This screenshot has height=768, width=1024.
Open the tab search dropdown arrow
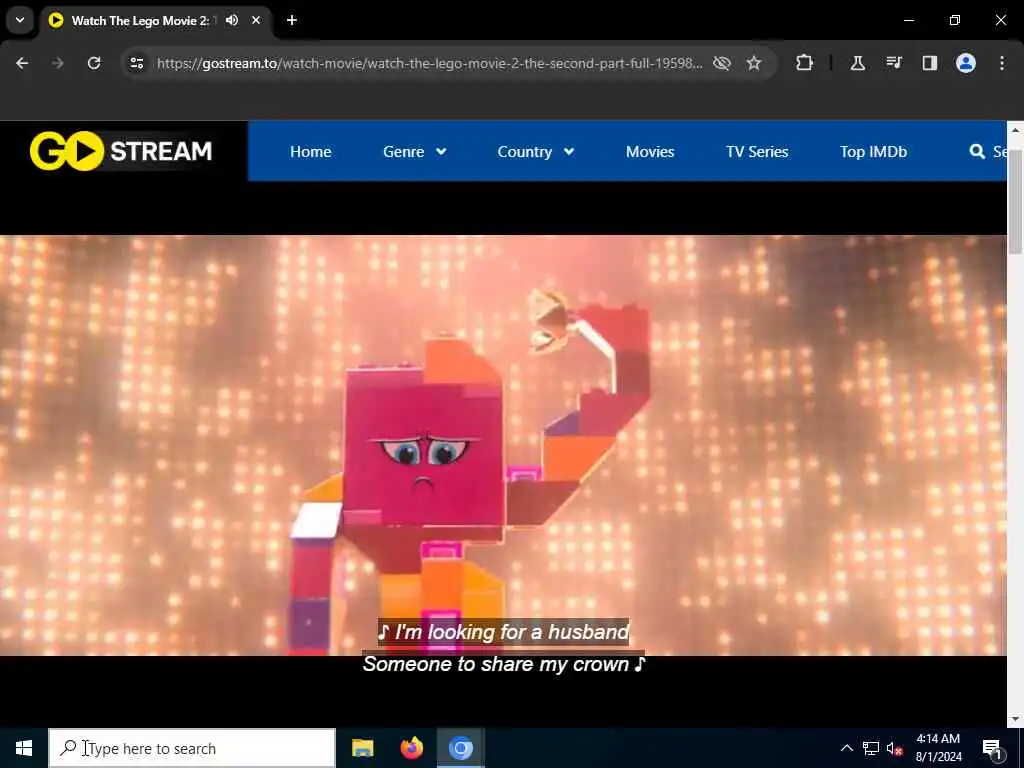tap(20, 20)
